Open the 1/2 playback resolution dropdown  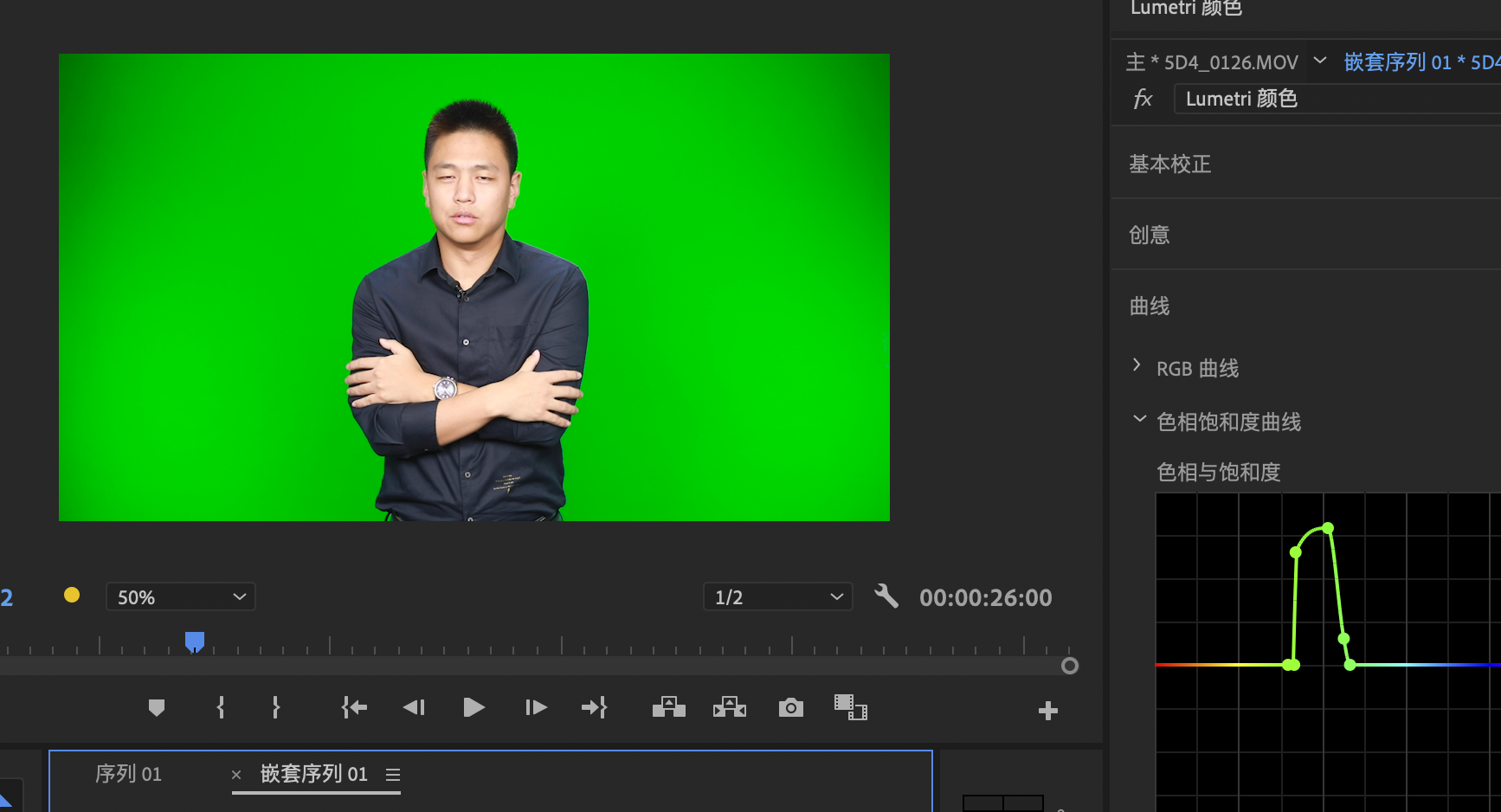[x=778, y=596]
